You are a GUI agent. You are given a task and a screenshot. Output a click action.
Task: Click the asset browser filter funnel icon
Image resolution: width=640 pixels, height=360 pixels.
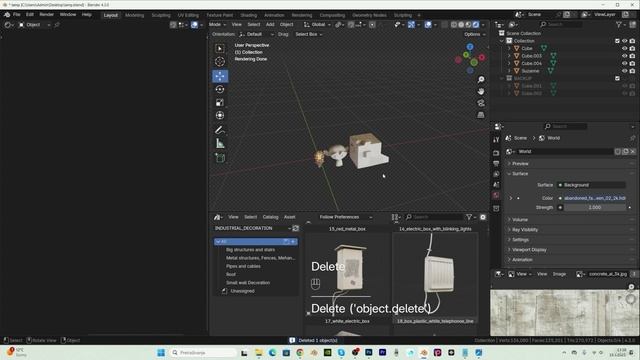[x=469, y=217]
